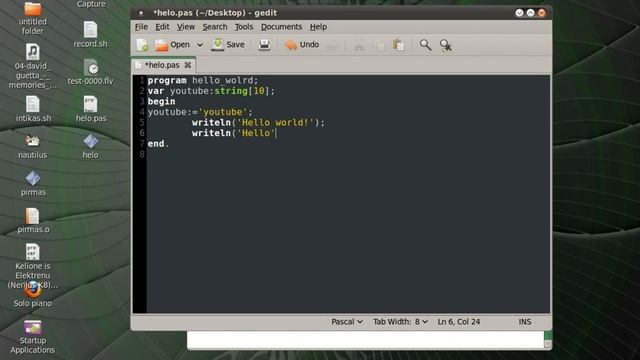
Task: Click the Paste clipboard icon
Action: 398,45
